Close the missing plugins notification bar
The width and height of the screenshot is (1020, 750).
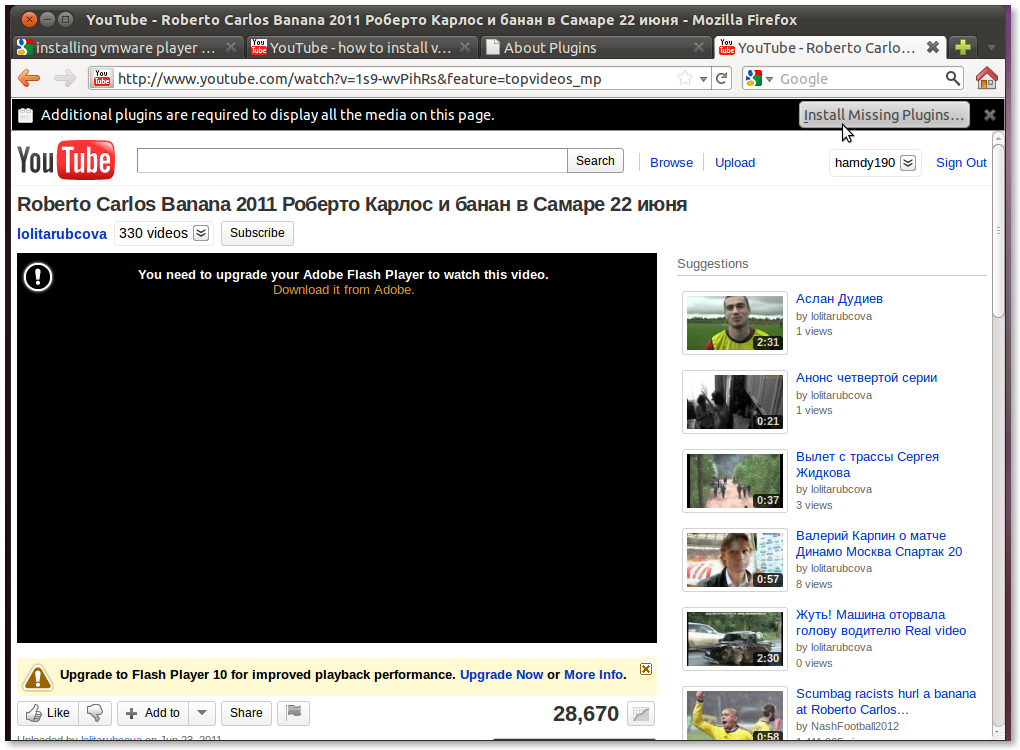click(x=989, y=115)
